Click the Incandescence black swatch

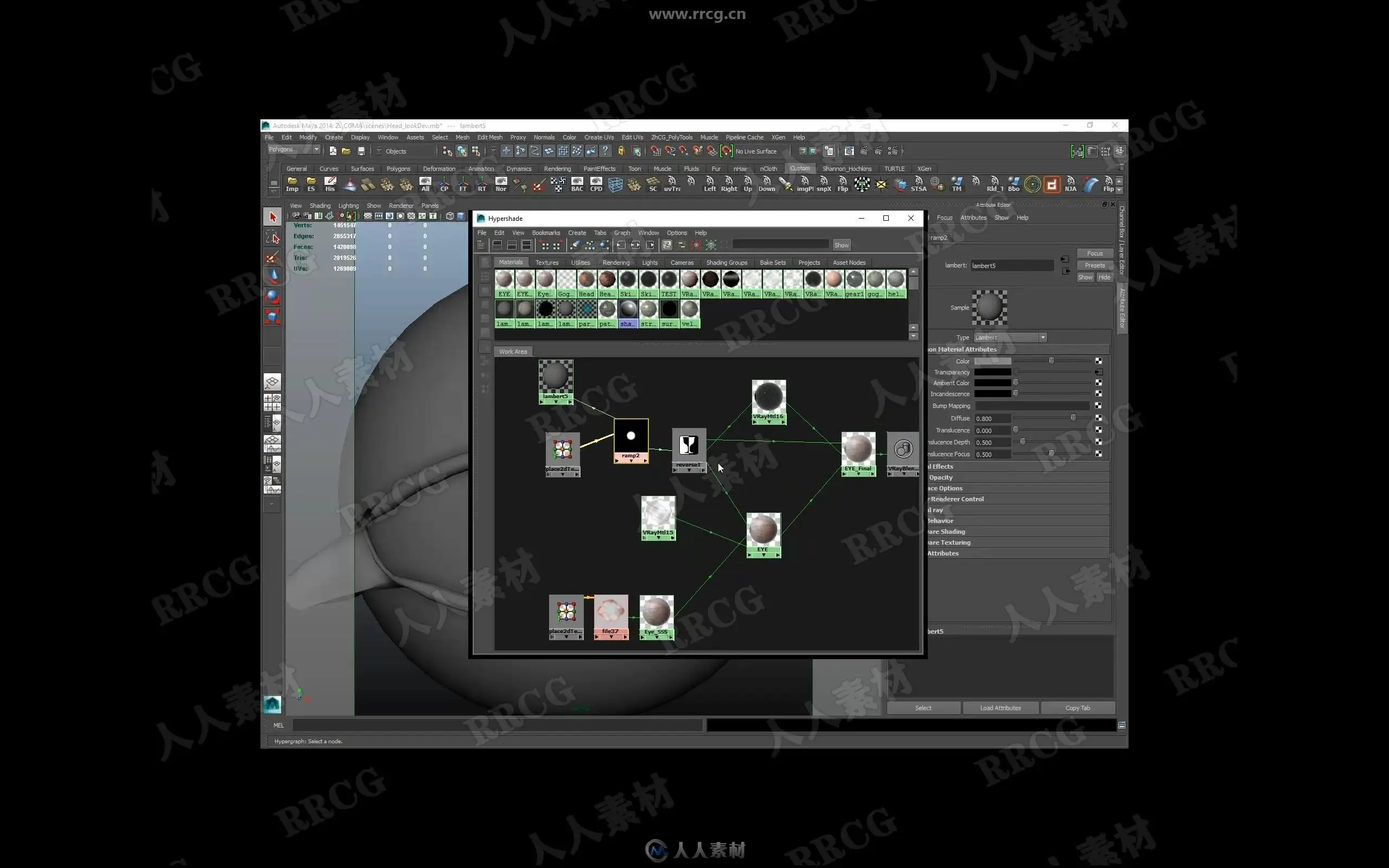point(992,394)
